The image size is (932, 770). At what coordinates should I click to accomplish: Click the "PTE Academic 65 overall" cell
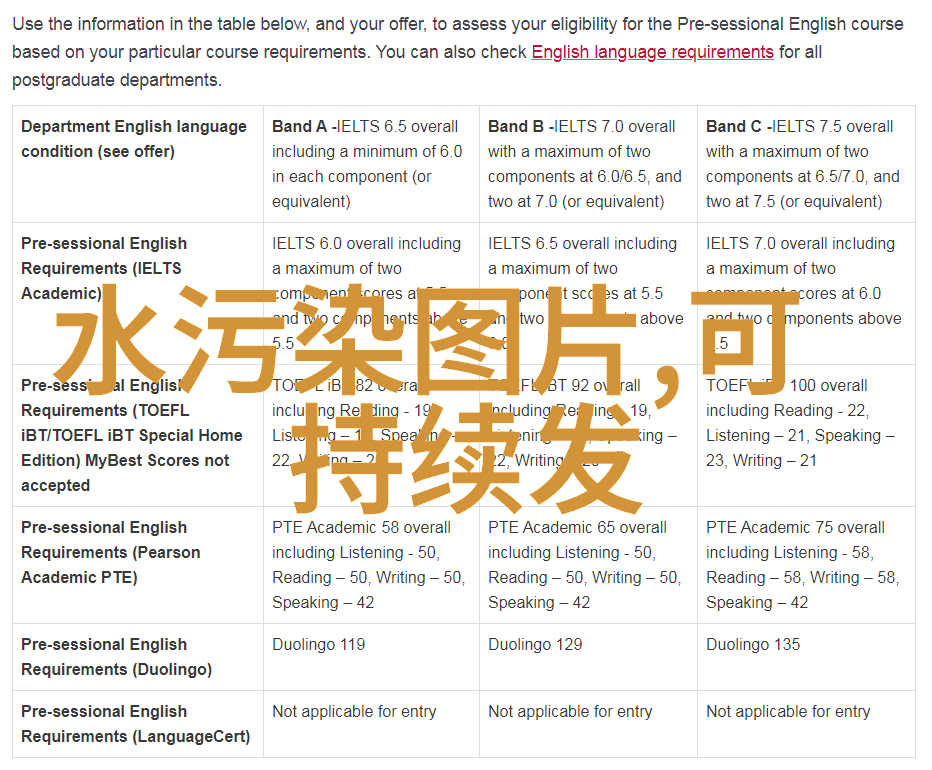pyautogui.click(x=588, y=565)
